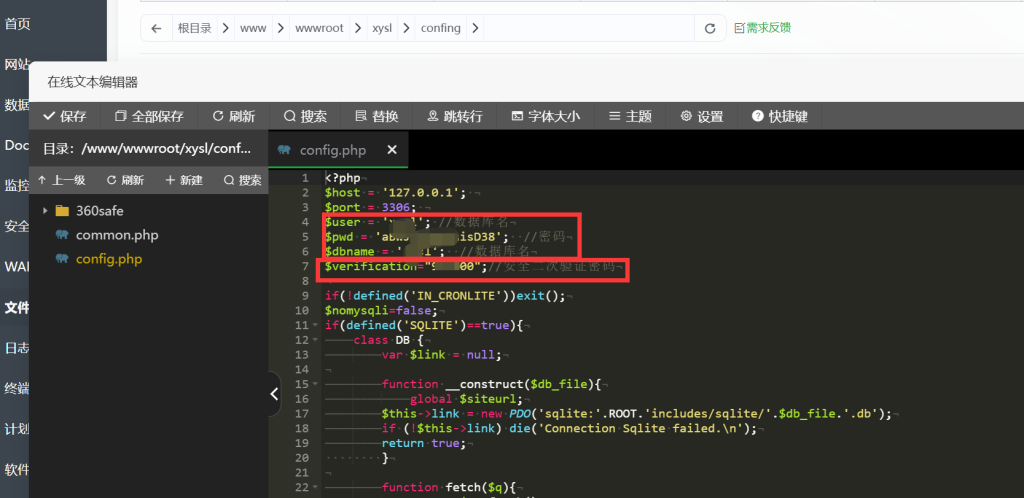Save the file with 保存

click(65, 116)
